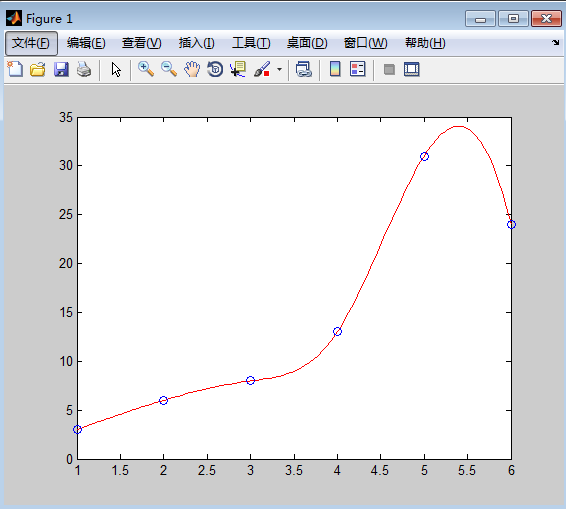
Task: Select the Brush data tool
Action: click(262, 69)
